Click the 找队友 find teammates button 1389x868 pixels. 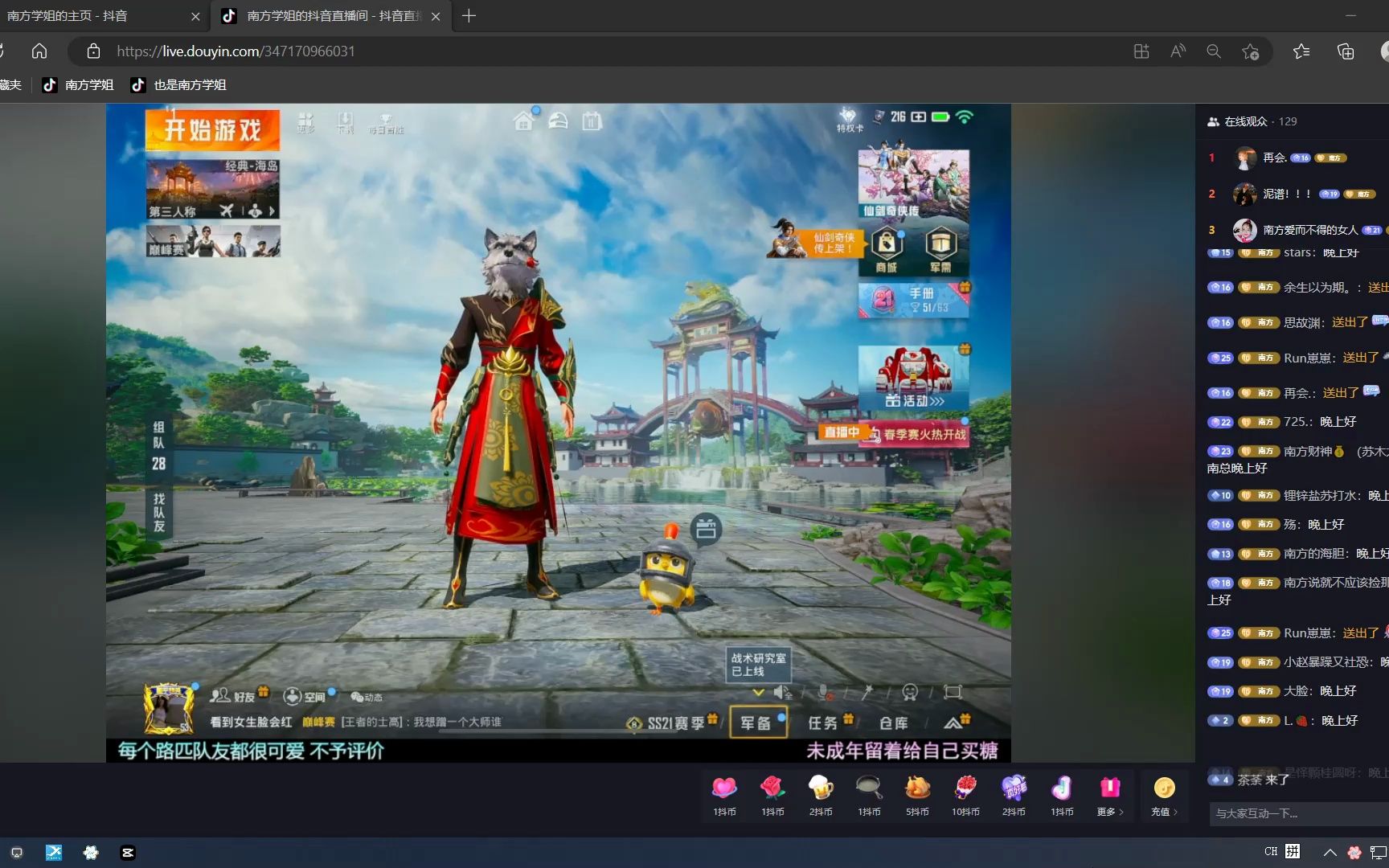tap(159, 513)
